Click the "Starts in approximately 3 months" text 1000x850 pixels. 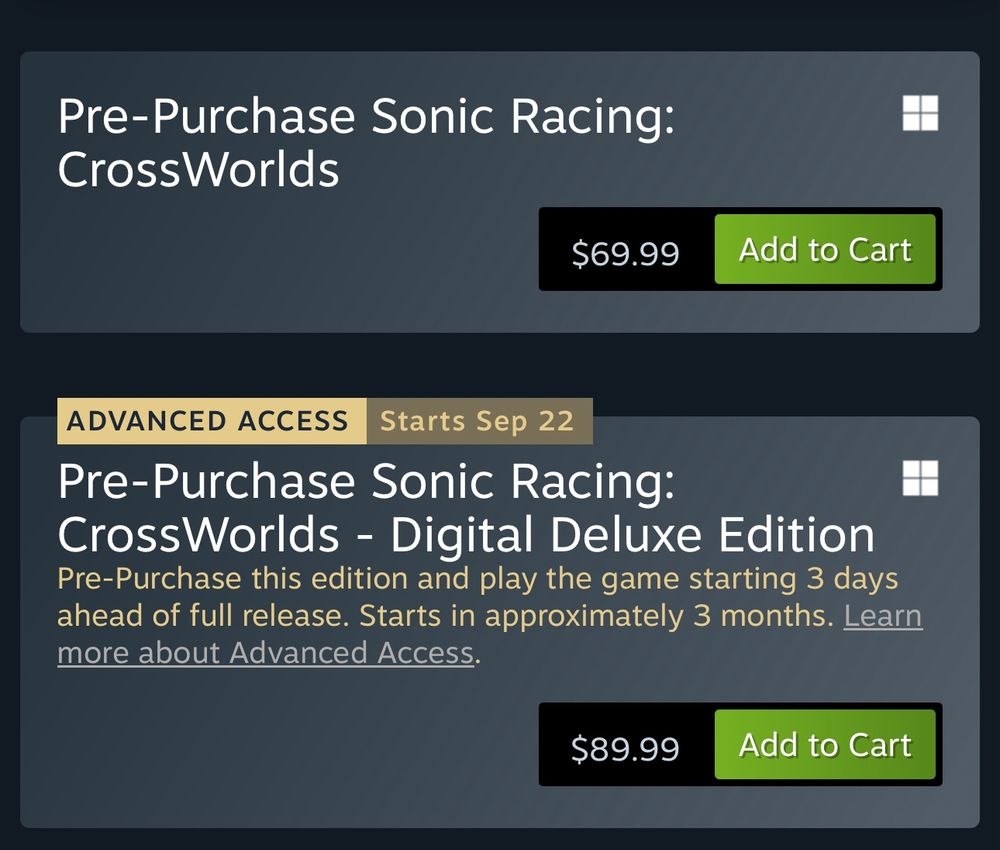595,616
